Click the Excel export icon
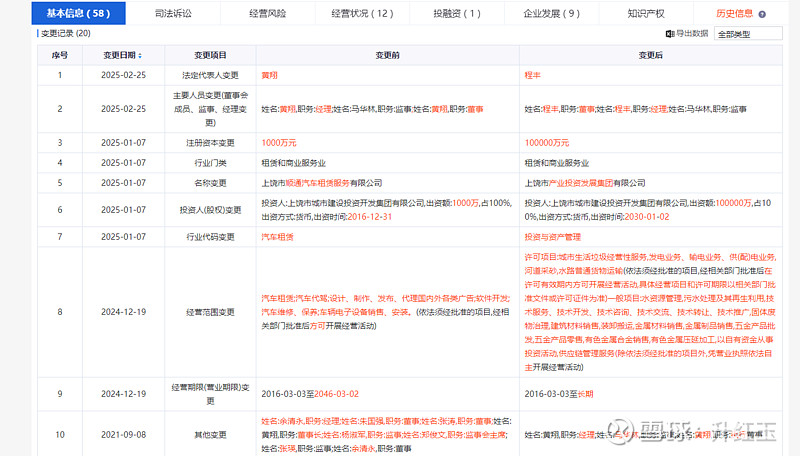Image resolution: width=800 pixels, height=456 pixels. (670, 34)
